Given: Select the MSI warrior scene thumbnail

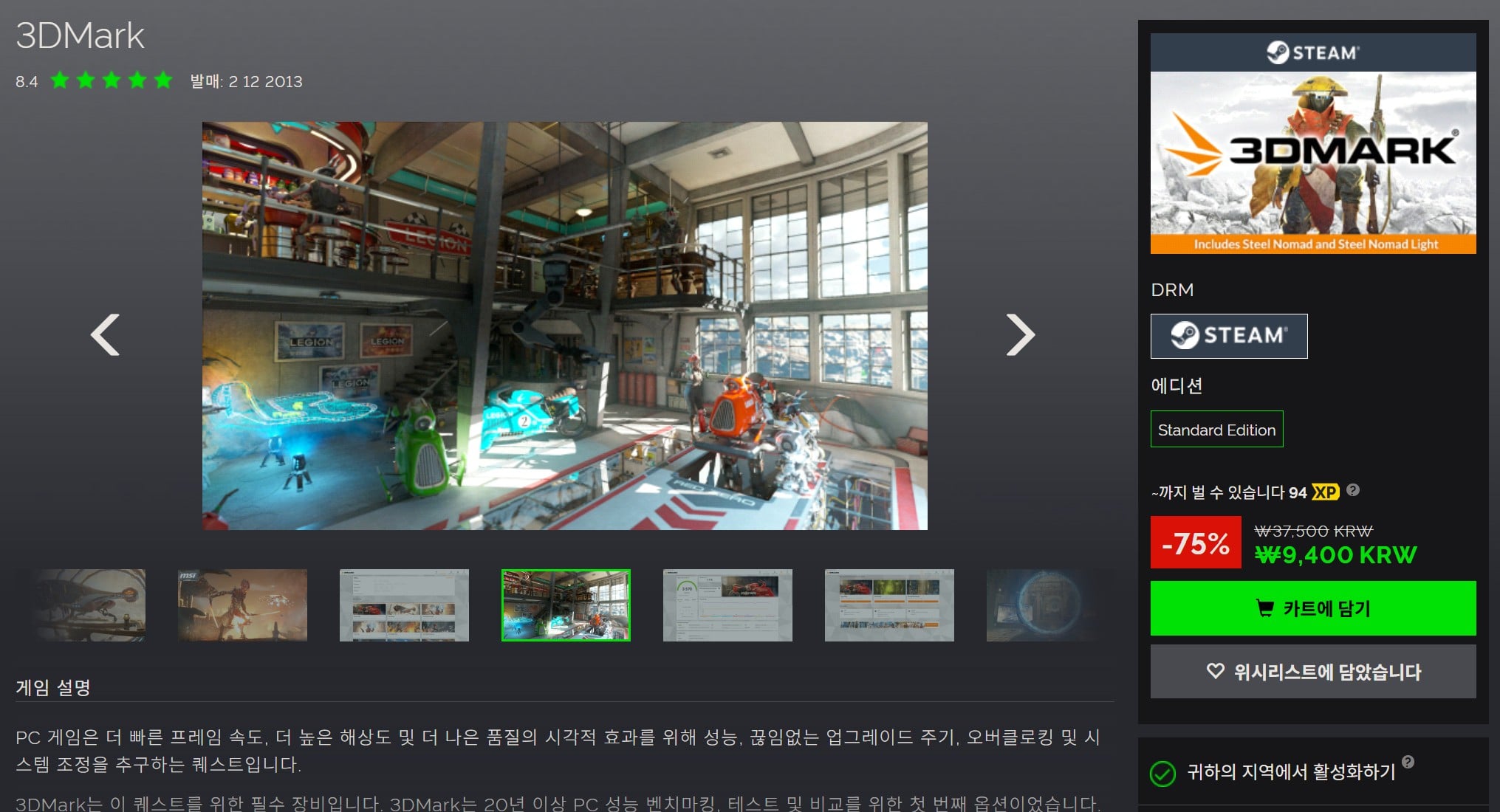Looking at the screenshot, I should [x=242, y=605].
